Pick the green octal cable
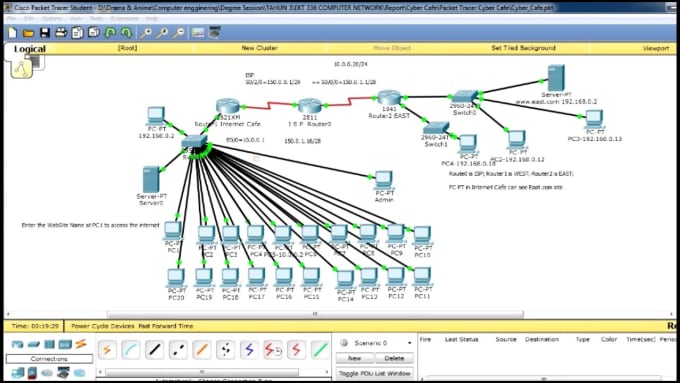The image size is (680, 383). pyautogui.click(x=320, y=350)
